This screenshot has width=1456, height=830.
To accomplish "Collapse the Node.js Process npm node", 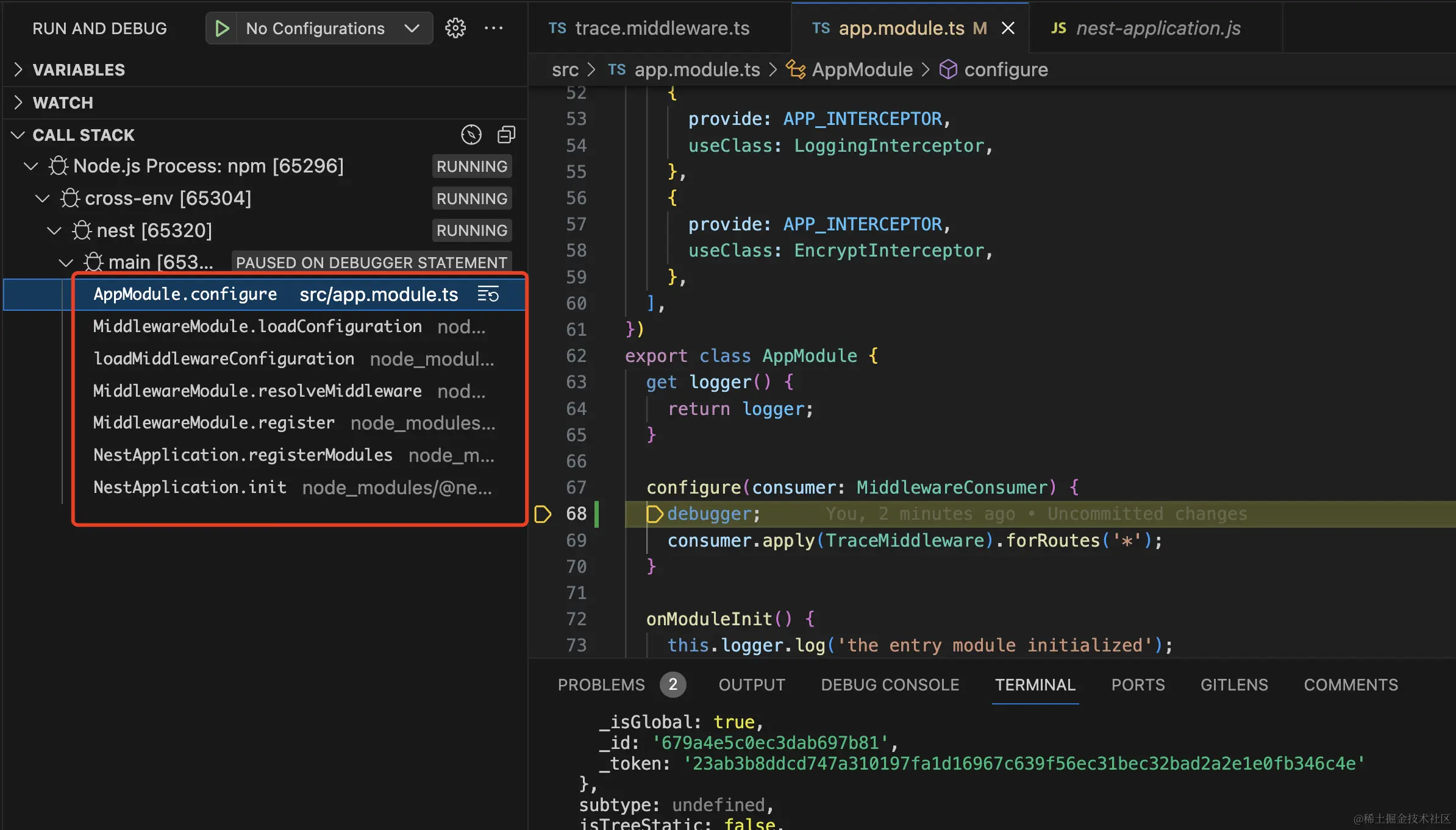I will [x=30, y=166].
